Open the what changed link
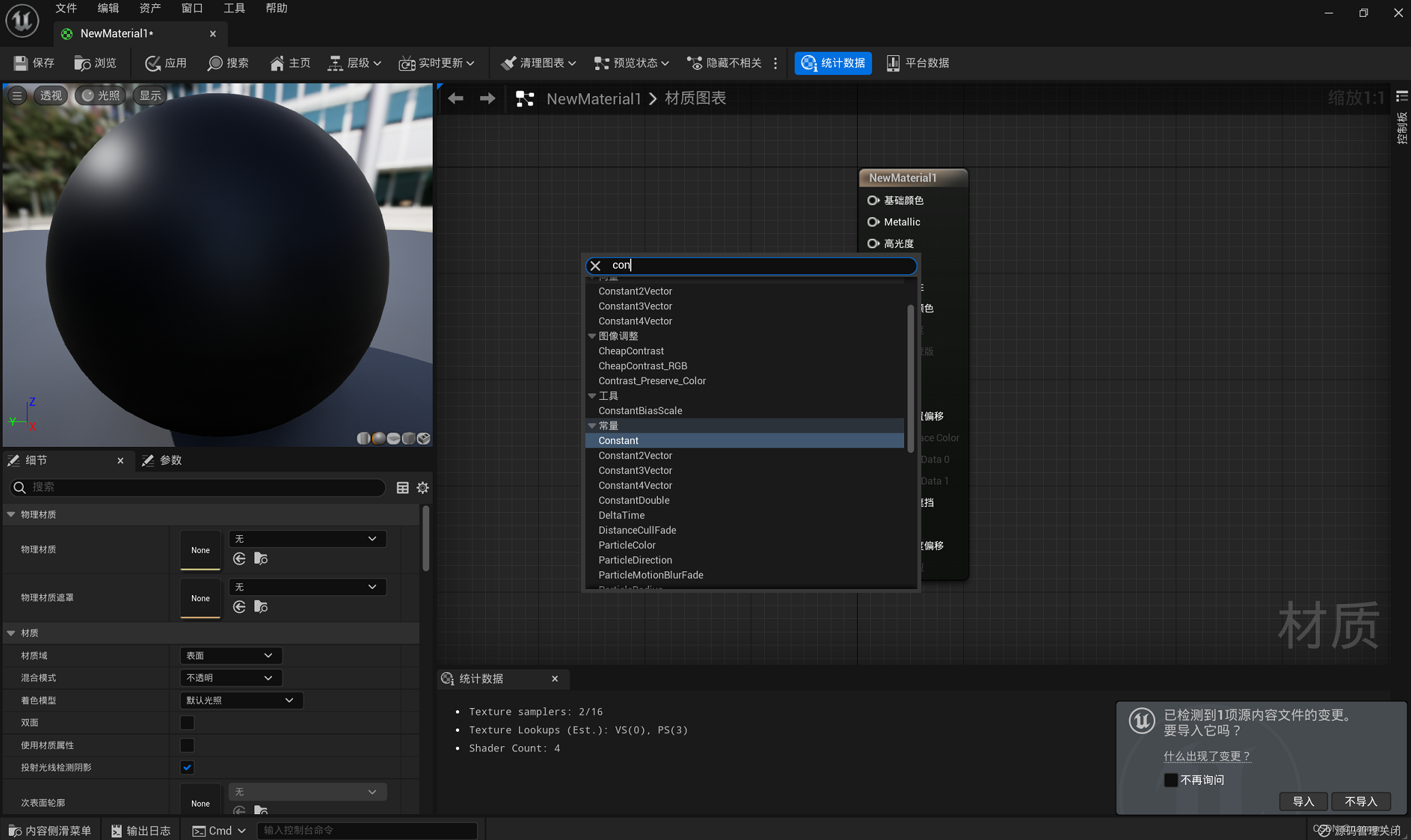Viewport: 1411px width, 840px height. [1206, 756]
